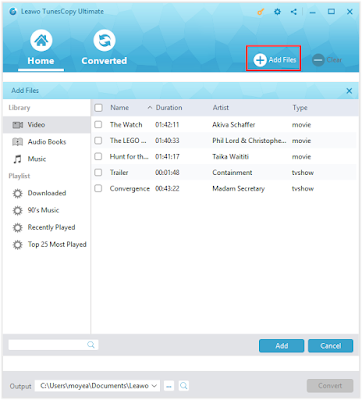Open output folder with magnifier icon

(x=183, y=386)
